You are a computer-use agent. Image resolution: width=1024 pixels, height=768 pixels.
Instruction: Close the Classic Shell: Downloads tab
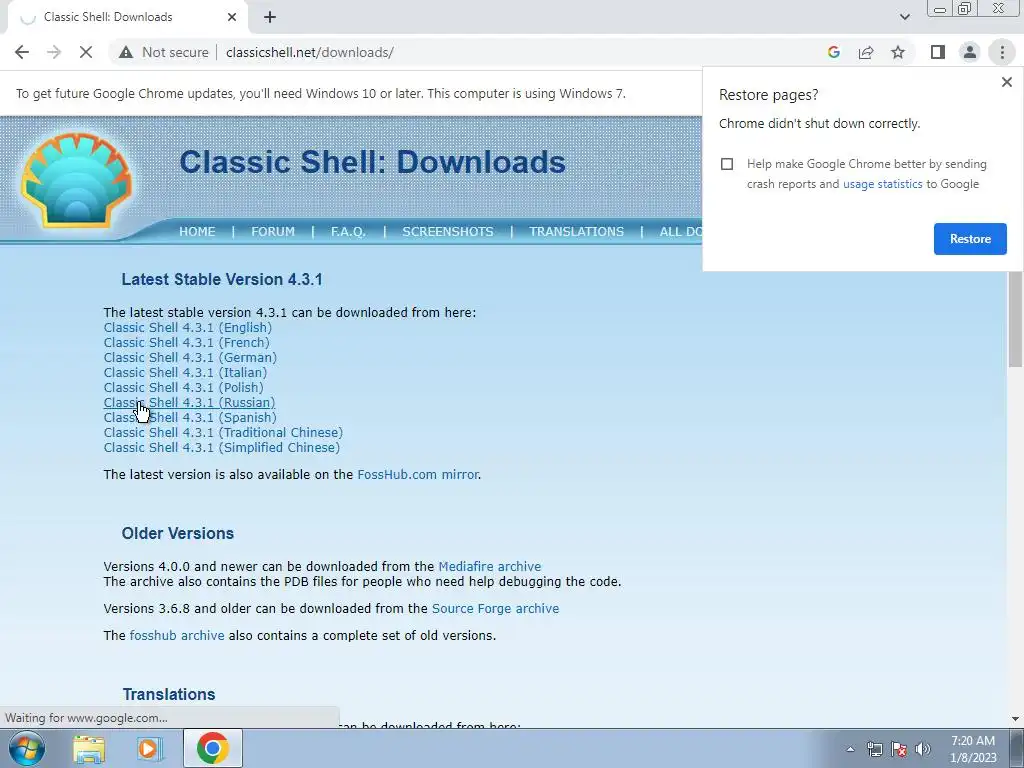(x=232, y=17)
